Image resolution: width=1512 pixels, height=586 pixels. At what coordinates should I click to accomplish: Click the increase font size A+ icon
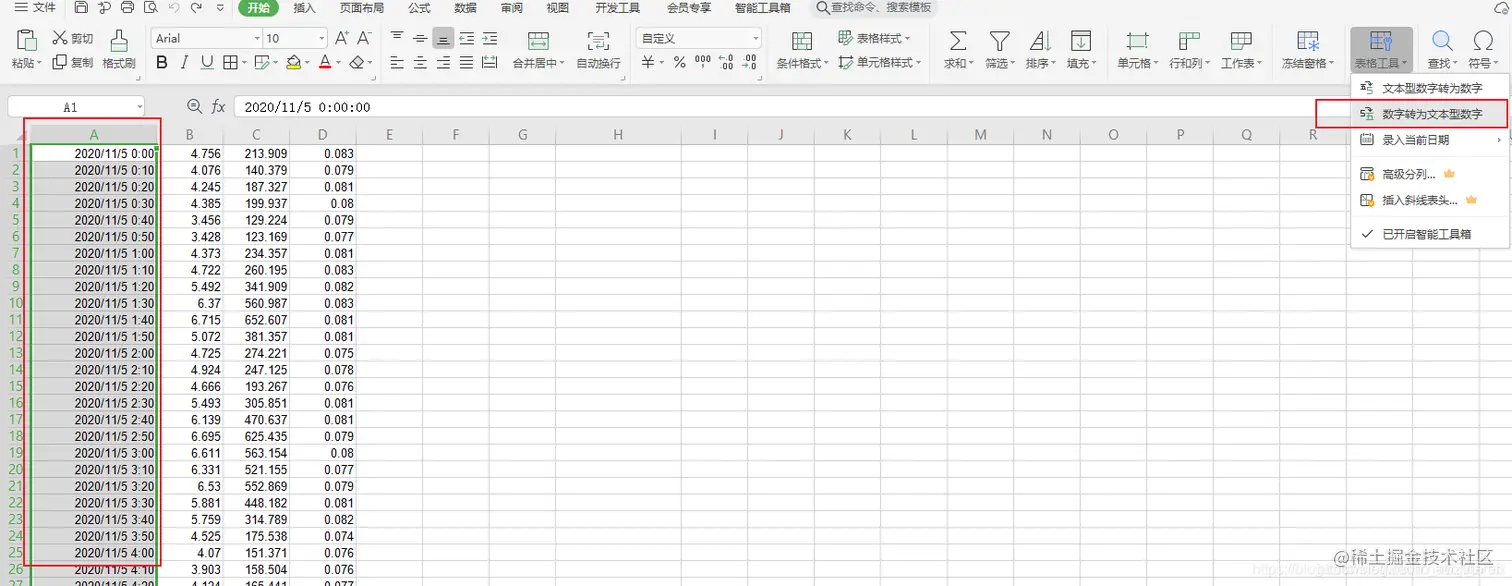click(342, 38)
